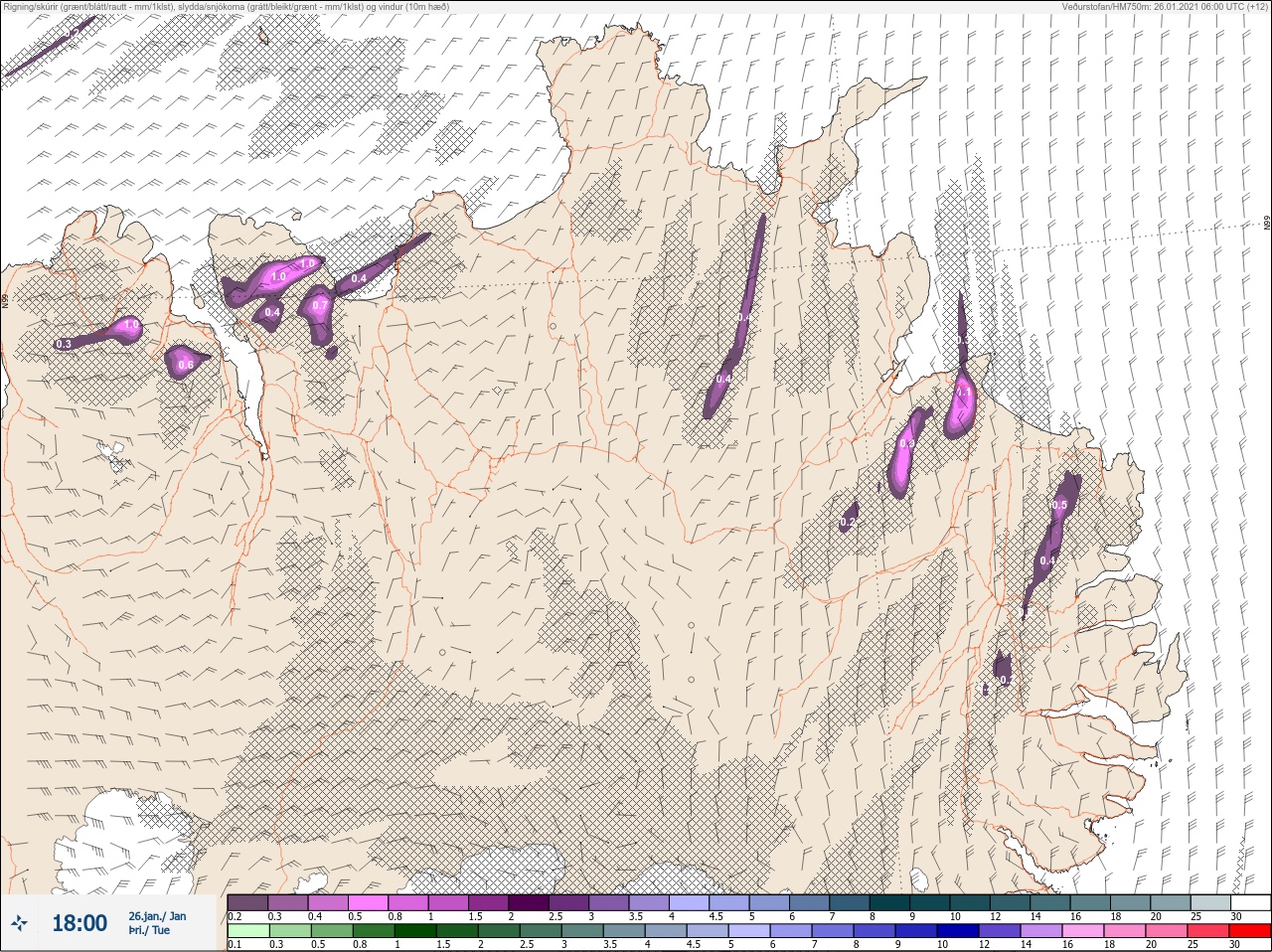1272x952 pixels.
Task: Click the 0.5 precipitation label on the eastern map
Action: pyautogui.click(x=1059, y=505)
